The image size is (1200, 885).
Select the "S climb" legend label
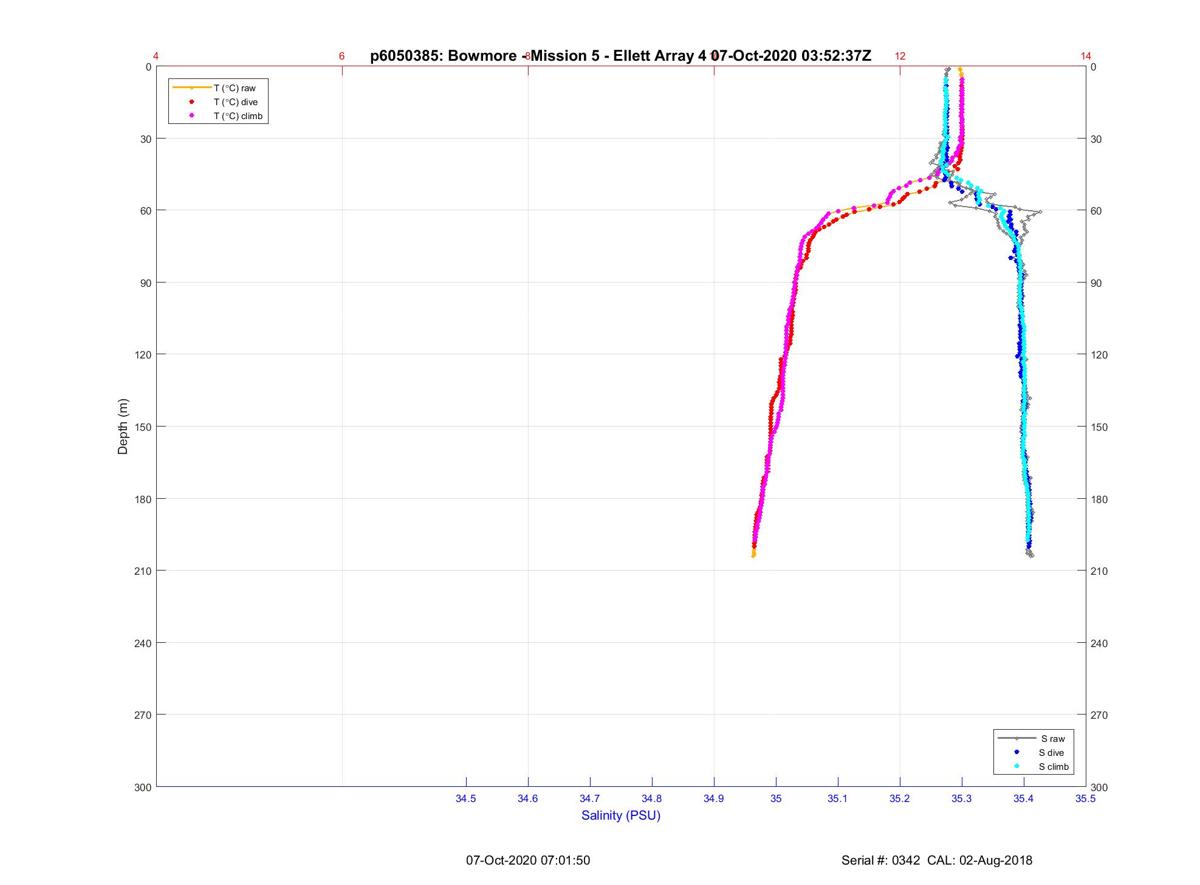pos(1055,766)
